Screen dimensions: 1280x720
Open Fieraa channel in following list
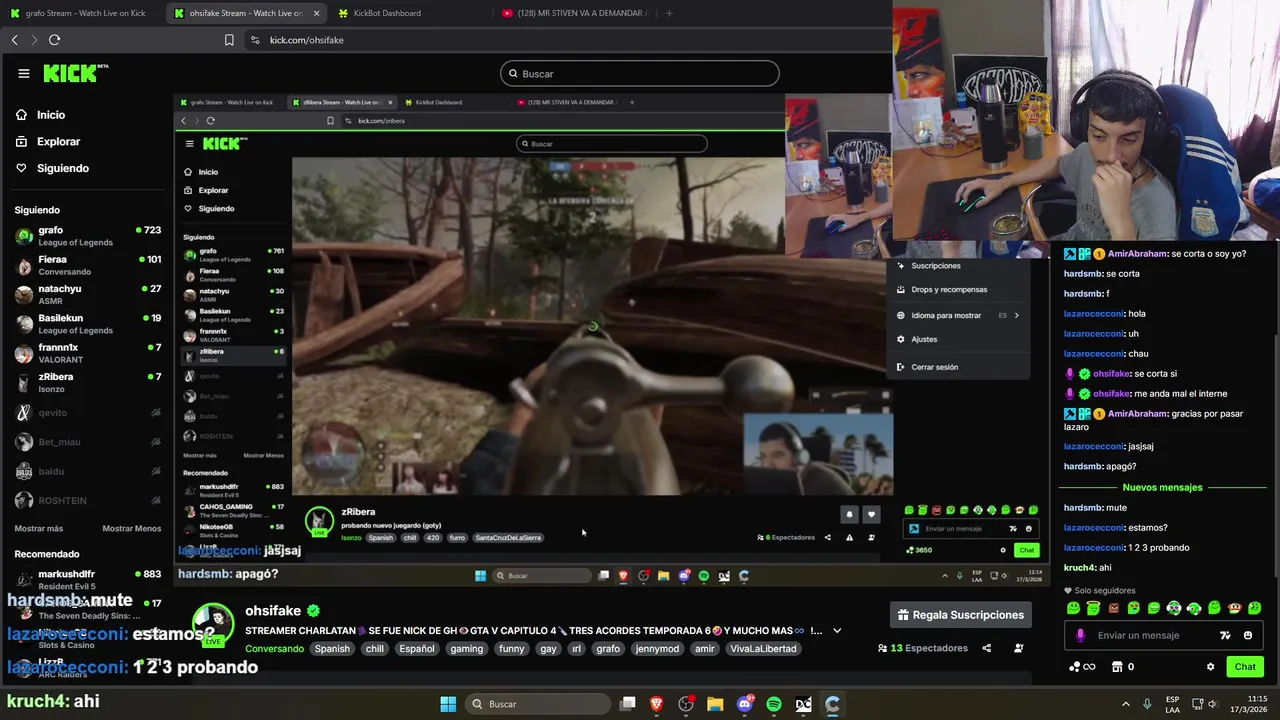coord(88,265)
